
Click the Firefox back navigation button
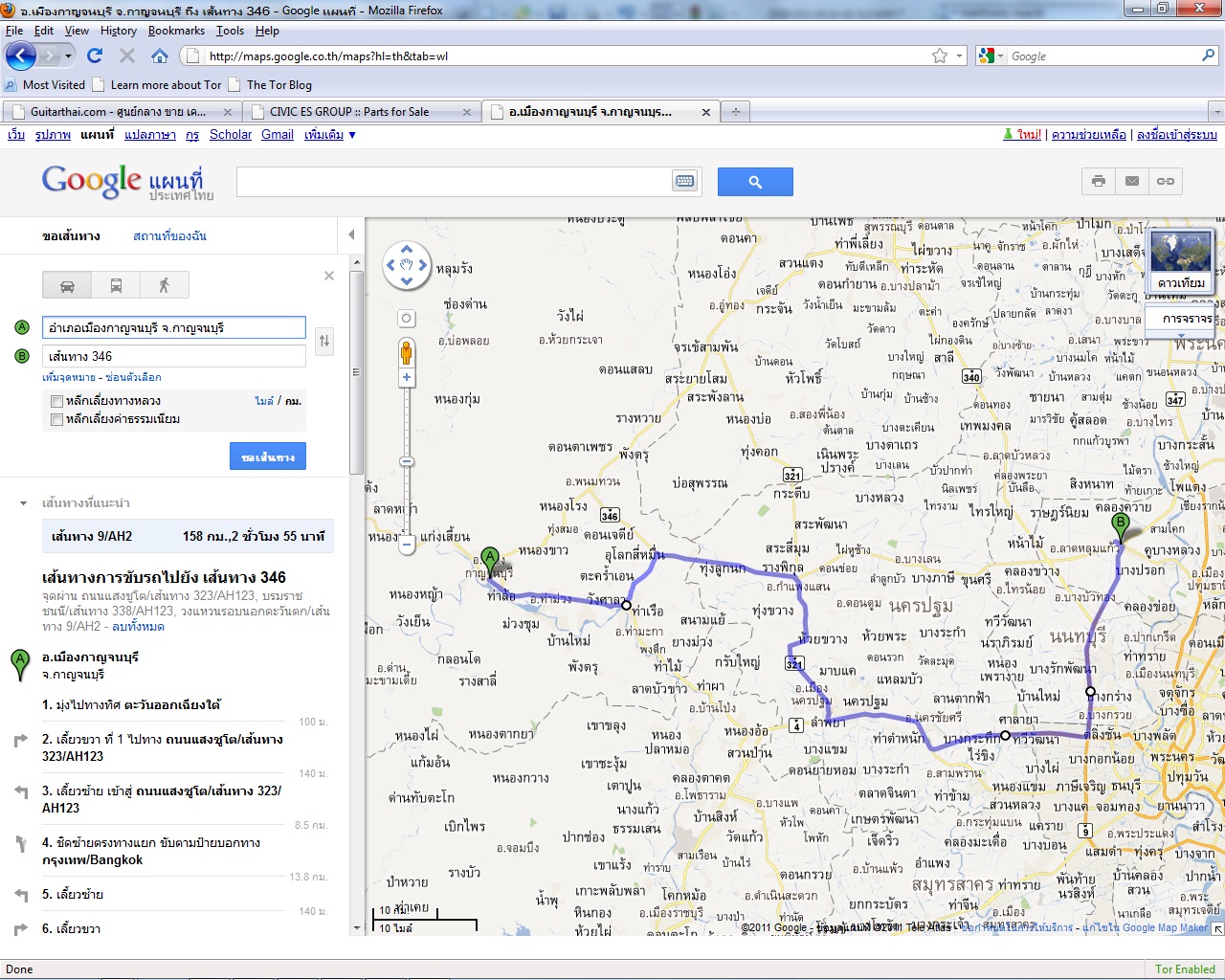[x=21, y=56]
